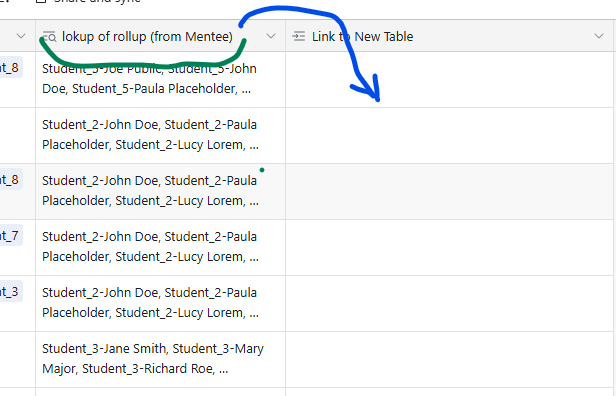Click the empty Link cell in the t_7 row
Screen dimensions: 616x396
(451, 248)
